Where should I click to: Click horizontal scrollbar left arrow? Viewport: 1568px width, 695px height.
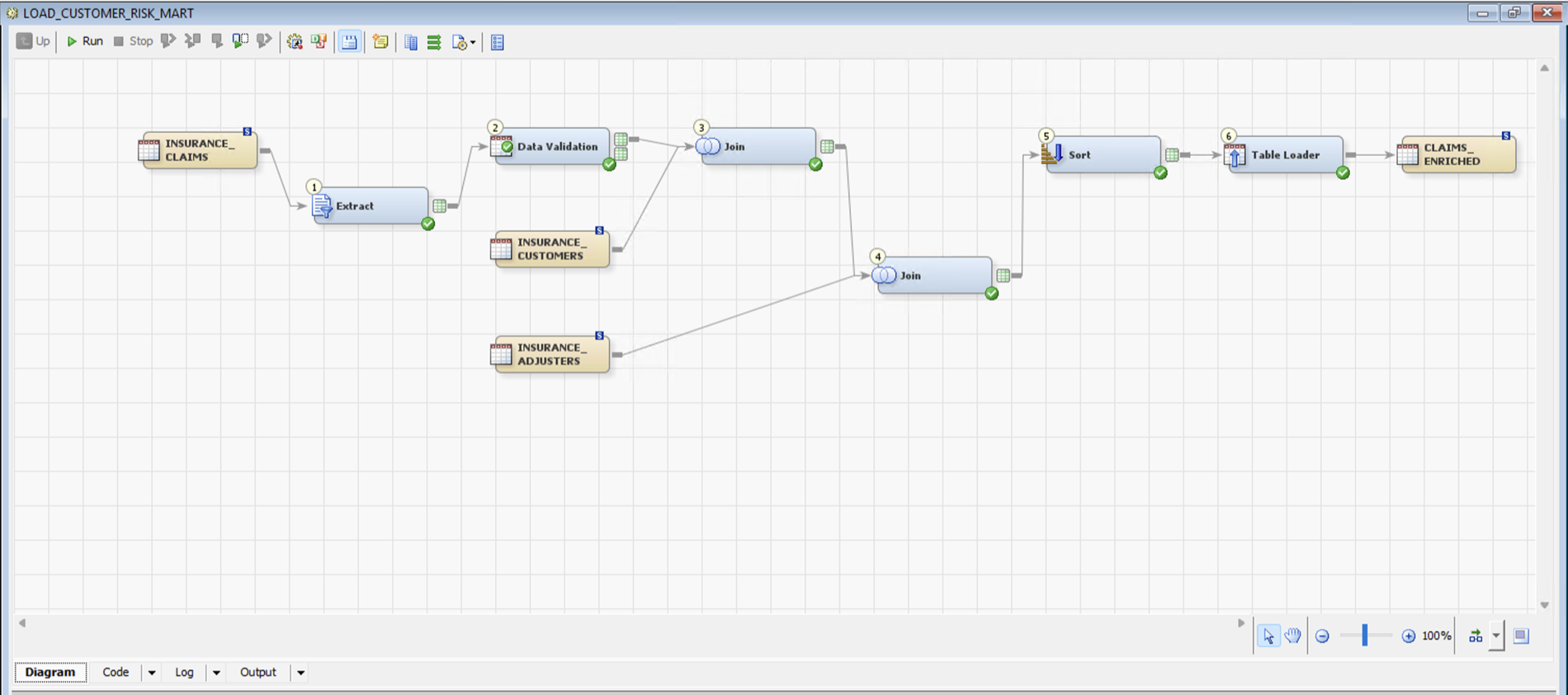(x=22, y=623)
